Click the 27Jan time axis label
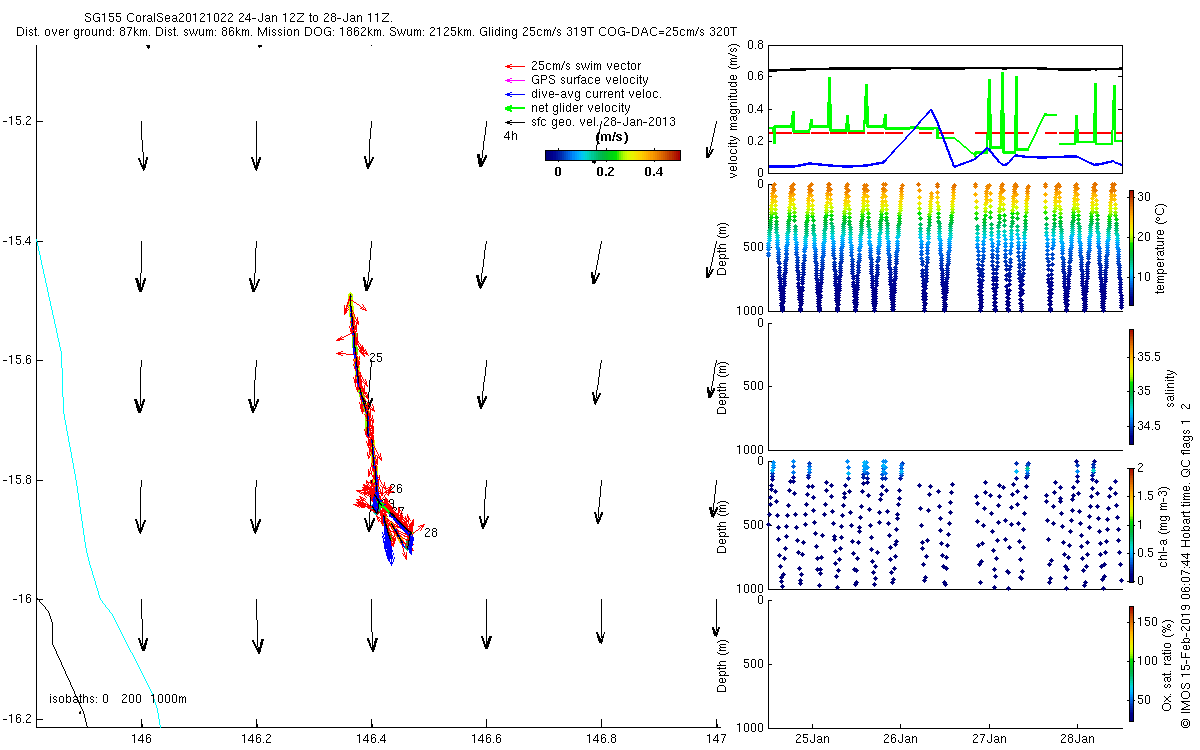The height and width of the screenshot is (750, 1200). pyautogui.click(x=988, y=740)
